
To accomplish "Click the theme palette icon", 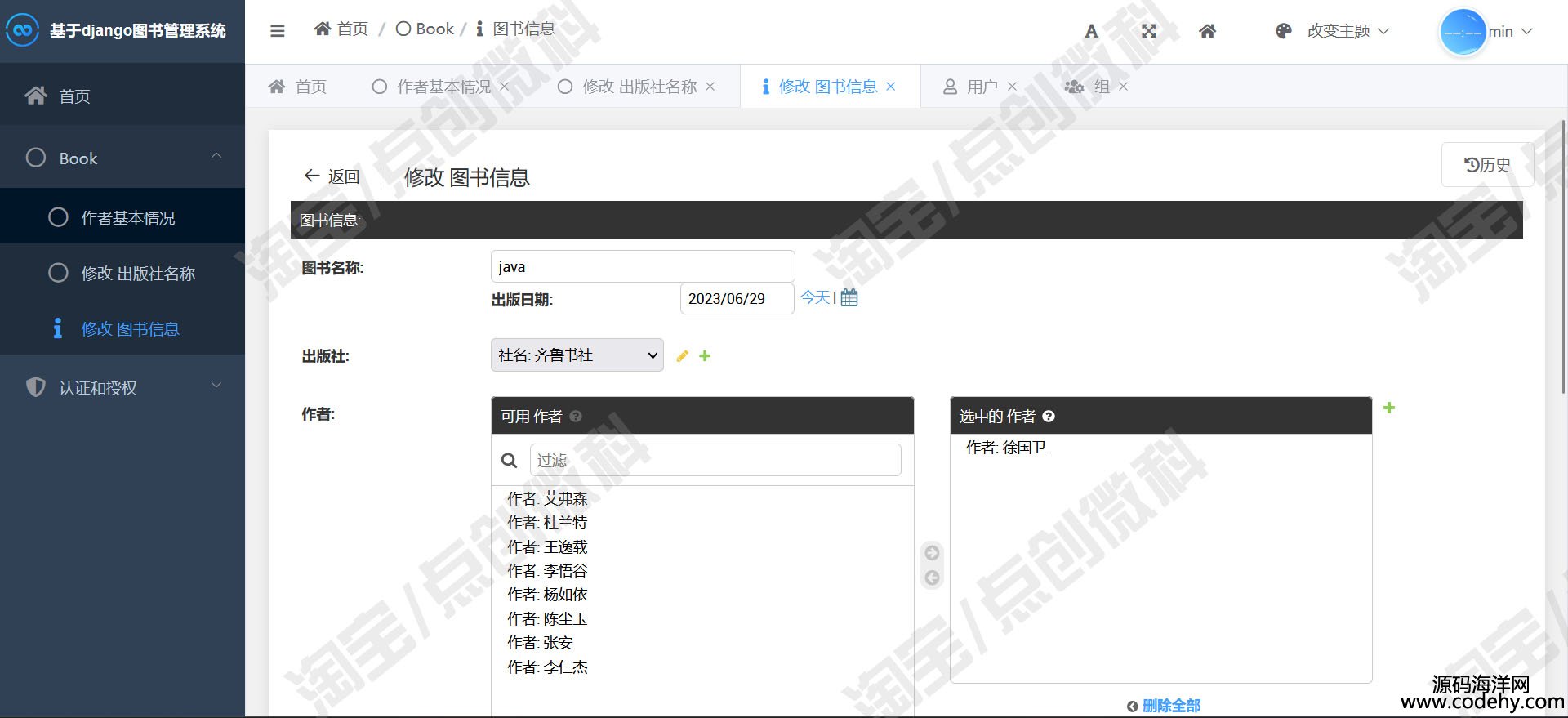I will pyautogui.click(x=1284, y=31).
